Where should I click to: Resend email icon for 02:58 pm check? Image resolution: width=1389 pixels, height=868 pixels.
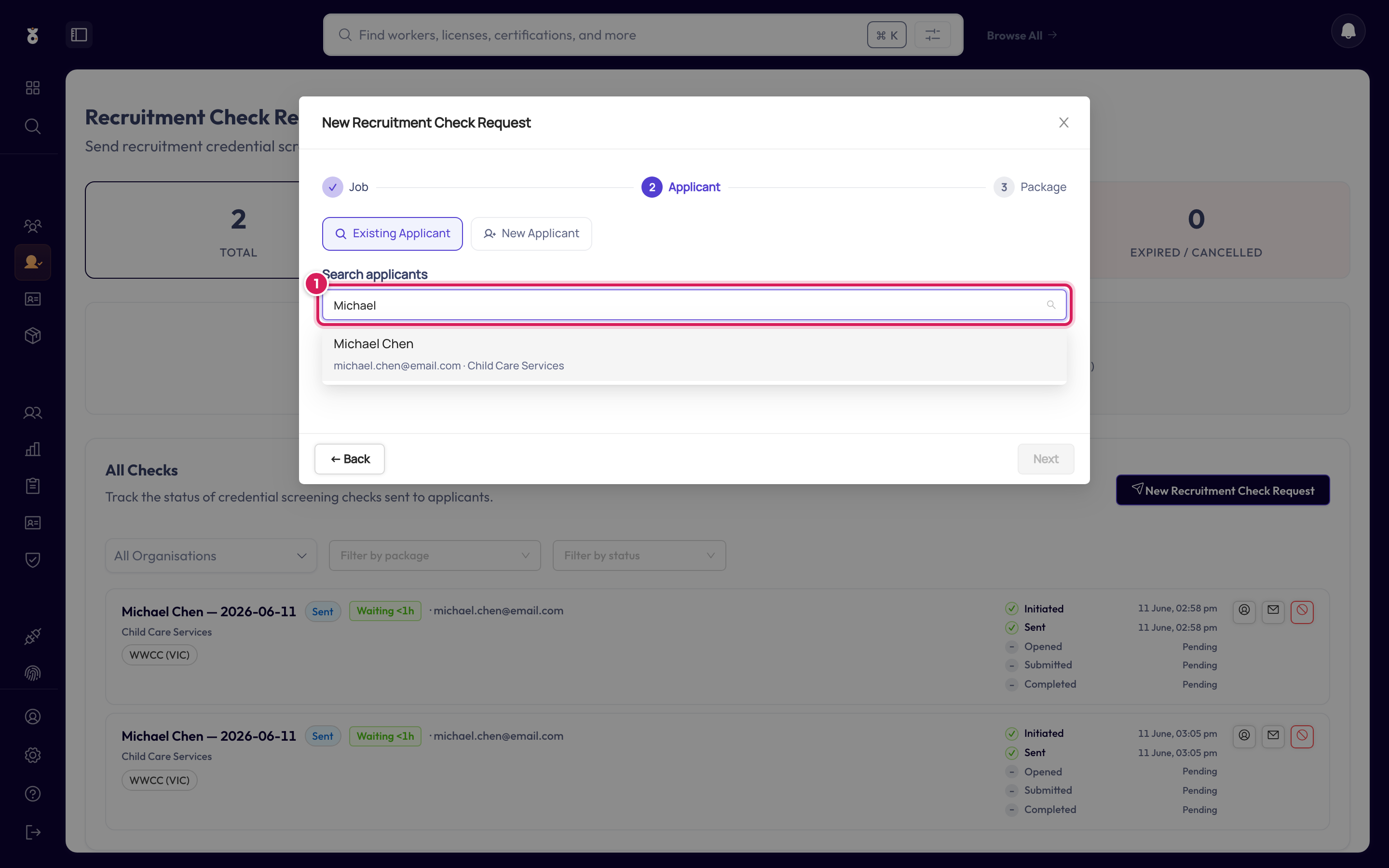tap(1272, 611)
